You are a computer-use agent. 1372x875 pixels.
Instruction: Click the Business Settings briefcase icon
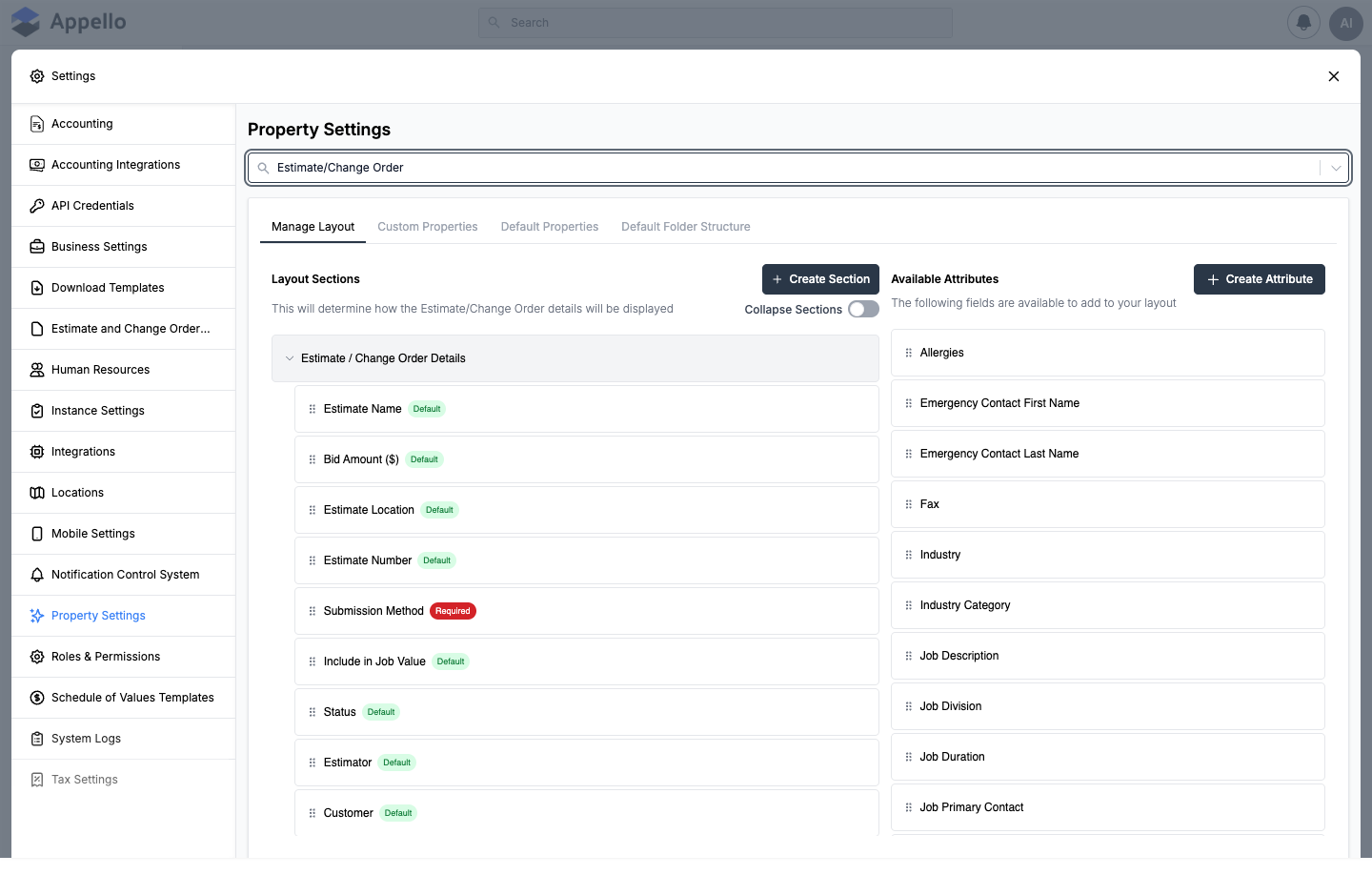point(37,247)
